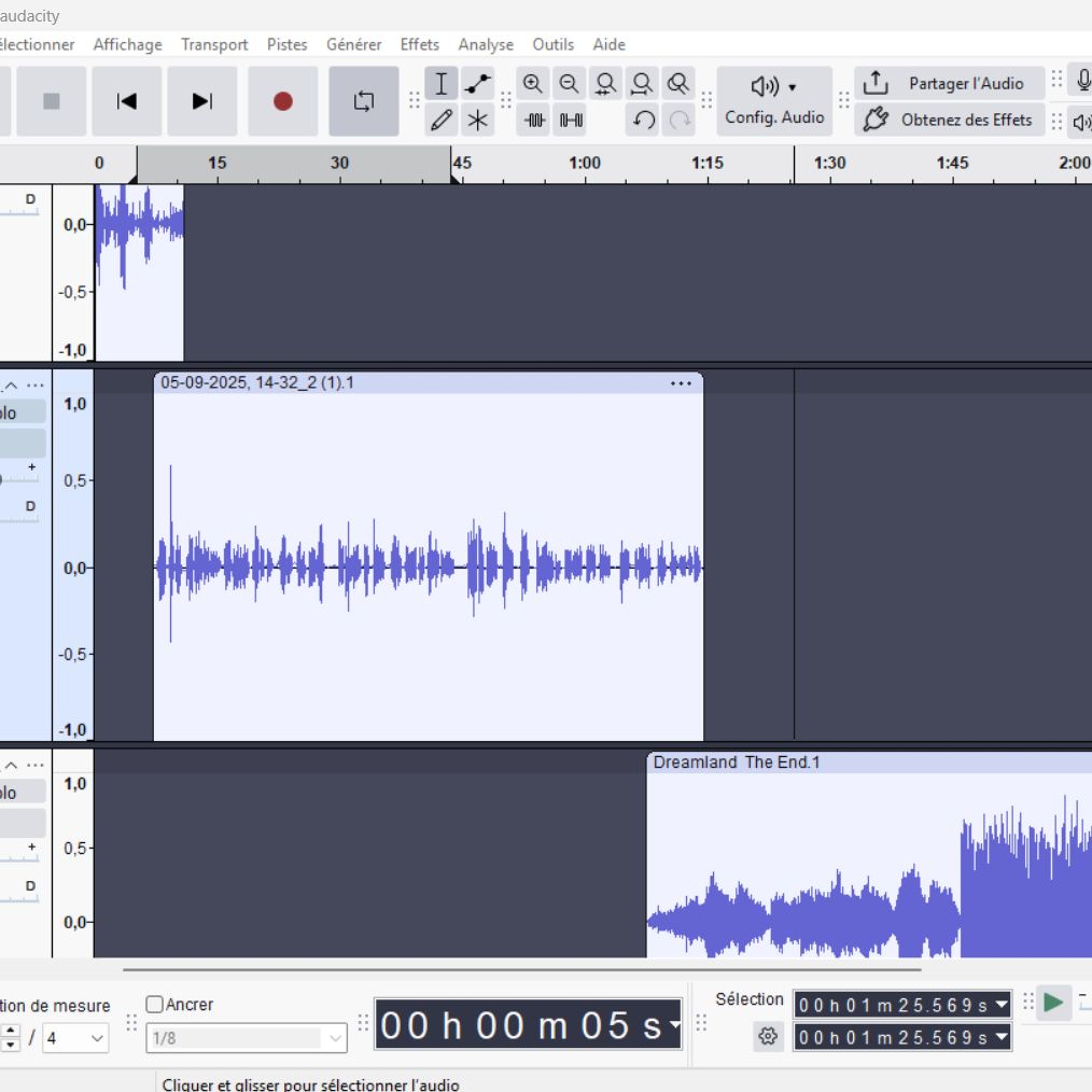Open the Outils menu
This screenshot has height=1092, width=1092.
553,45
